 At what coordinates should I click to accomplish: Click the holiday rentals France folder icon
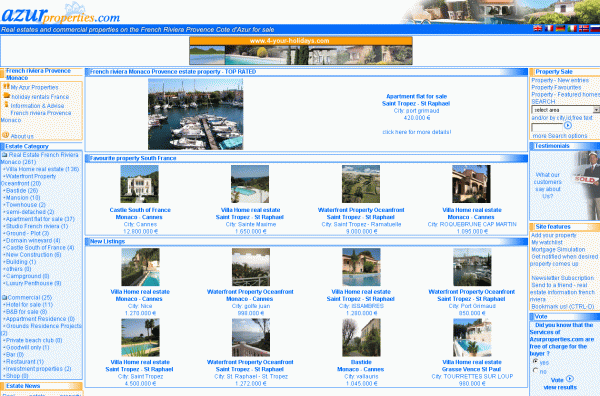coord(7,96)
